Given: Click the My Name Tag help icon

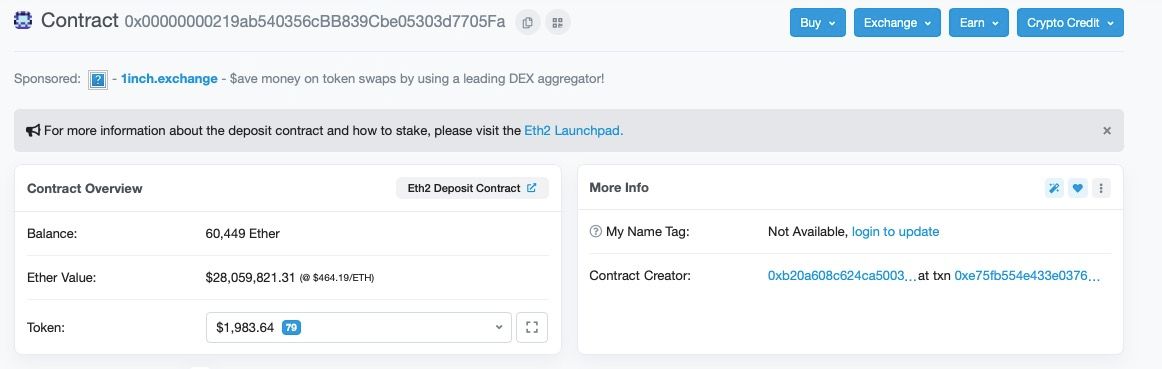Looking at the screenshot, I should [x=595, y=232].
